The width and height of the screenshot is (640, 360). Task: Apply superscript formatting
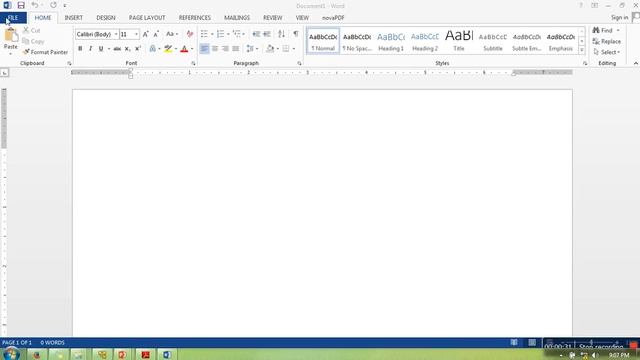pos(138,49)
